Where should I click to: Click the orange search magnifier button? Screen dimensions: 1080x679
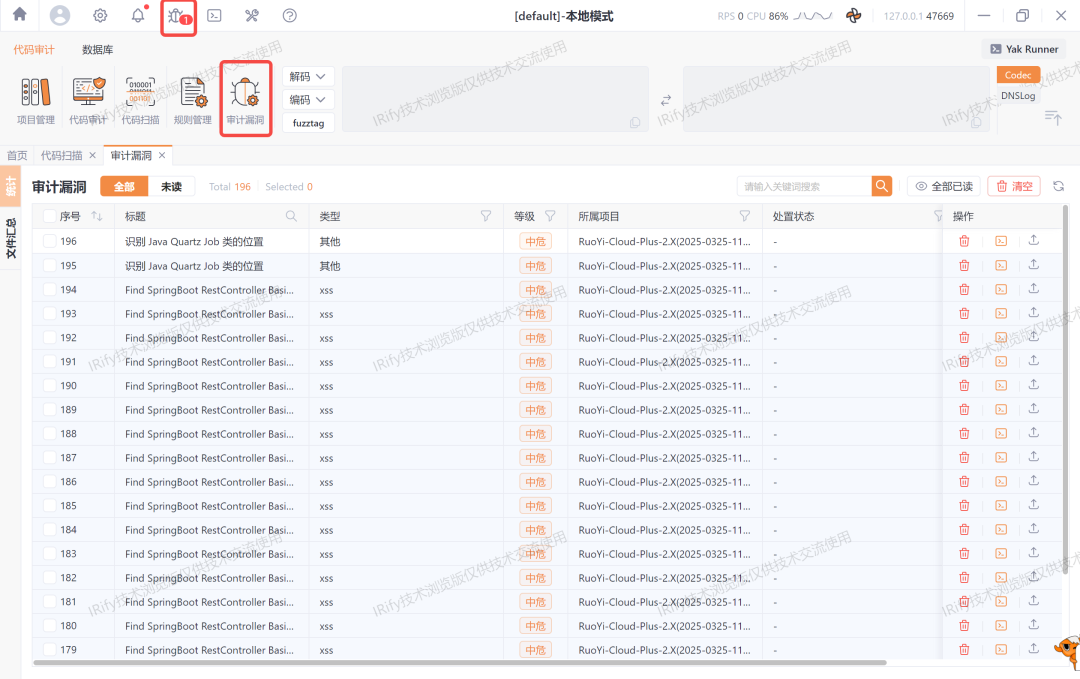(x=882, y=186)
